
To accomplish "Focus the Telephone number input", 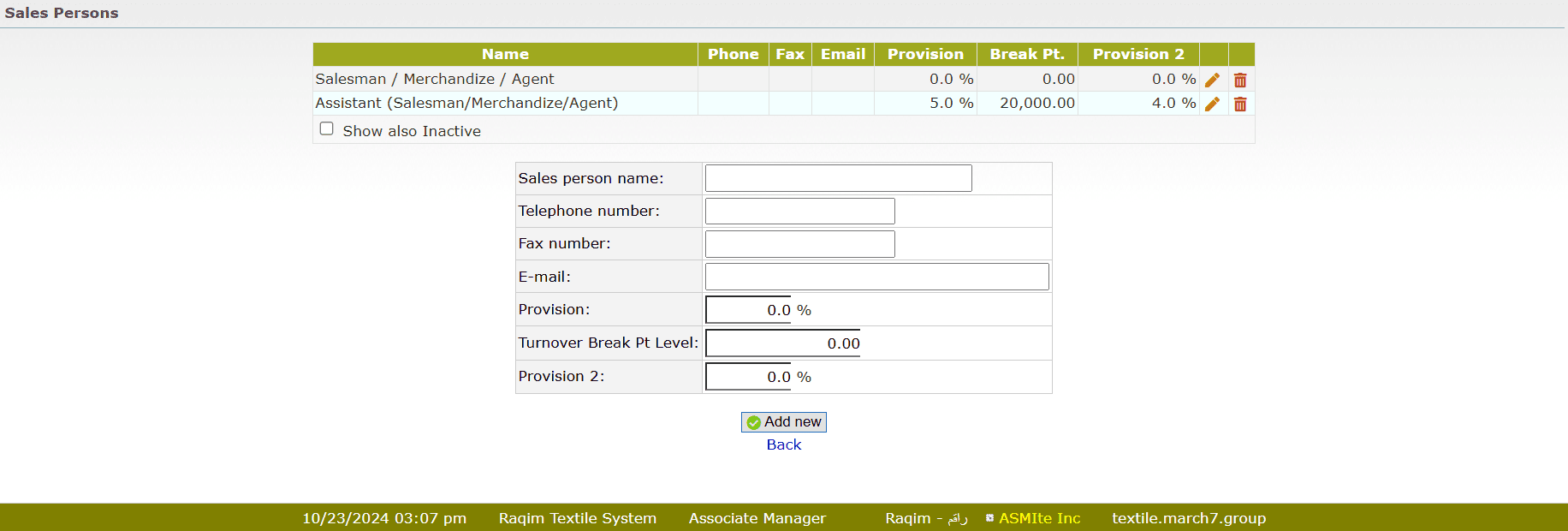I will [x=799, y=211].
